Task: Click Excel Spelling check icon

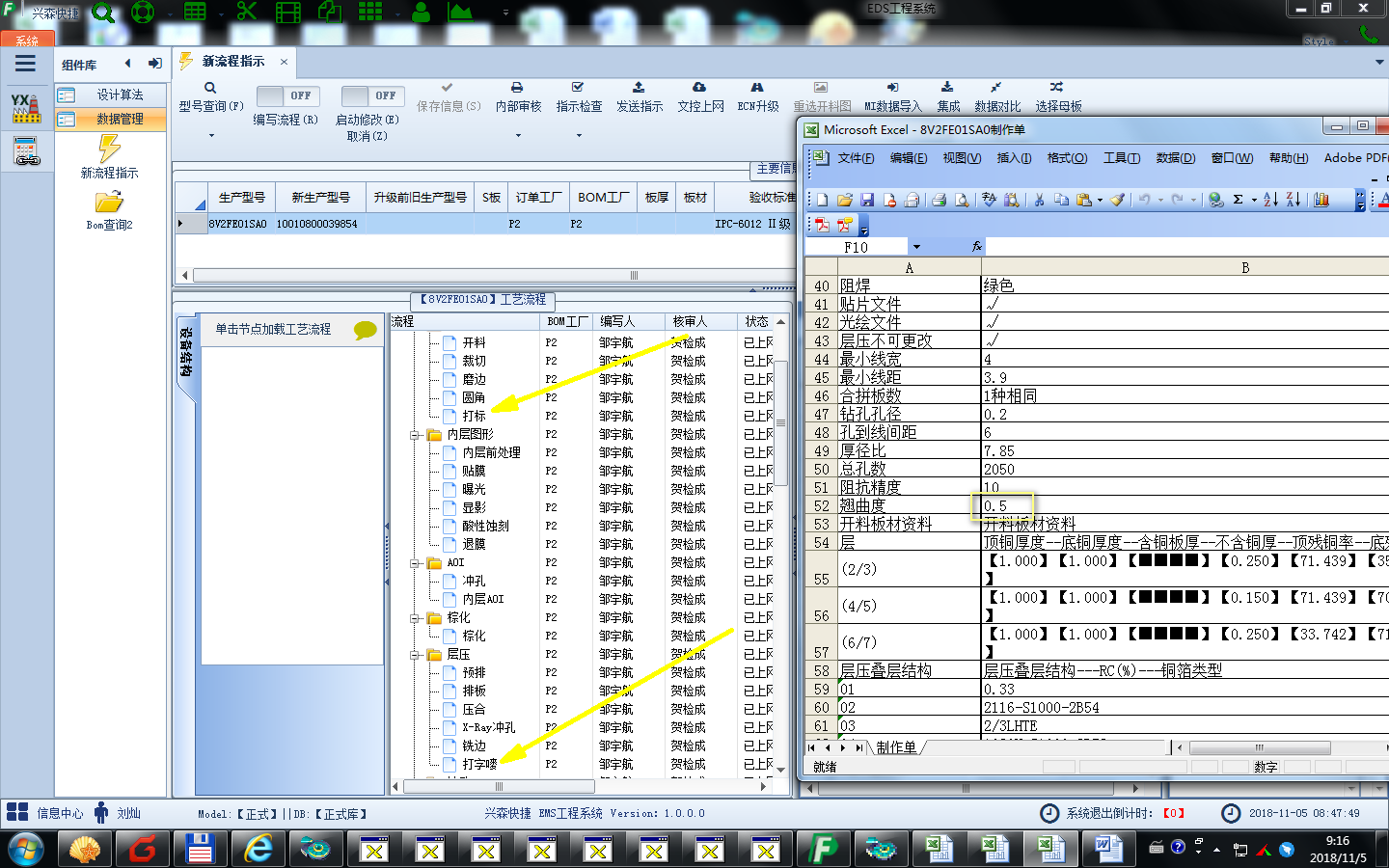Action: 989,200
